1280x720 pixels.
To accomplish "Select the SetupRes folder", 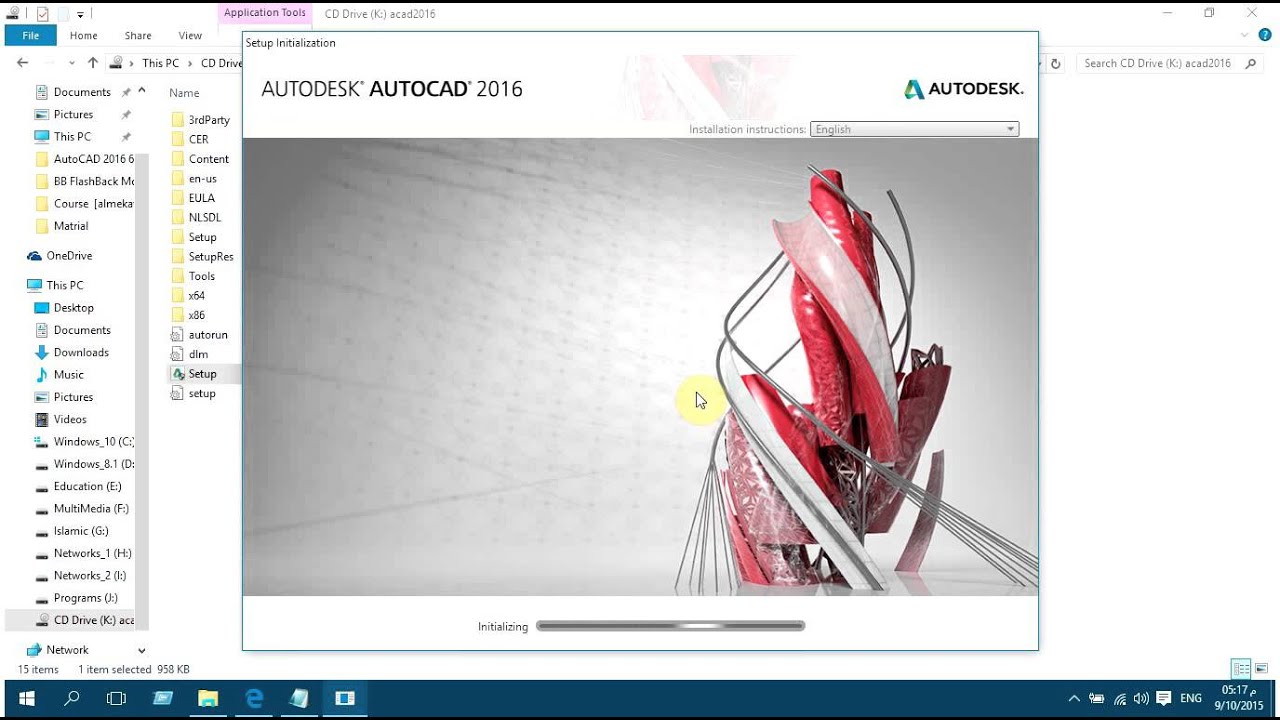I will [202, 256].
